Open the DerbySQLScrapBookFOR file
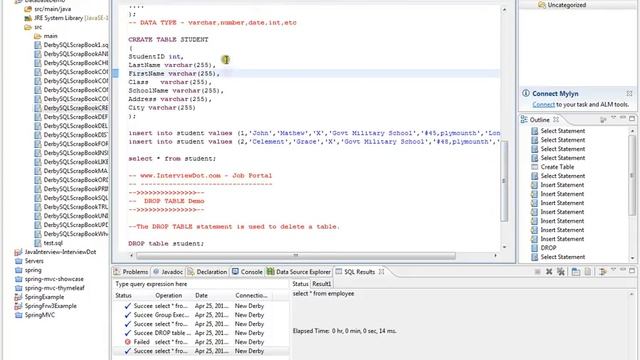Screen dimensions: 640x360 (x=71, y=144)
